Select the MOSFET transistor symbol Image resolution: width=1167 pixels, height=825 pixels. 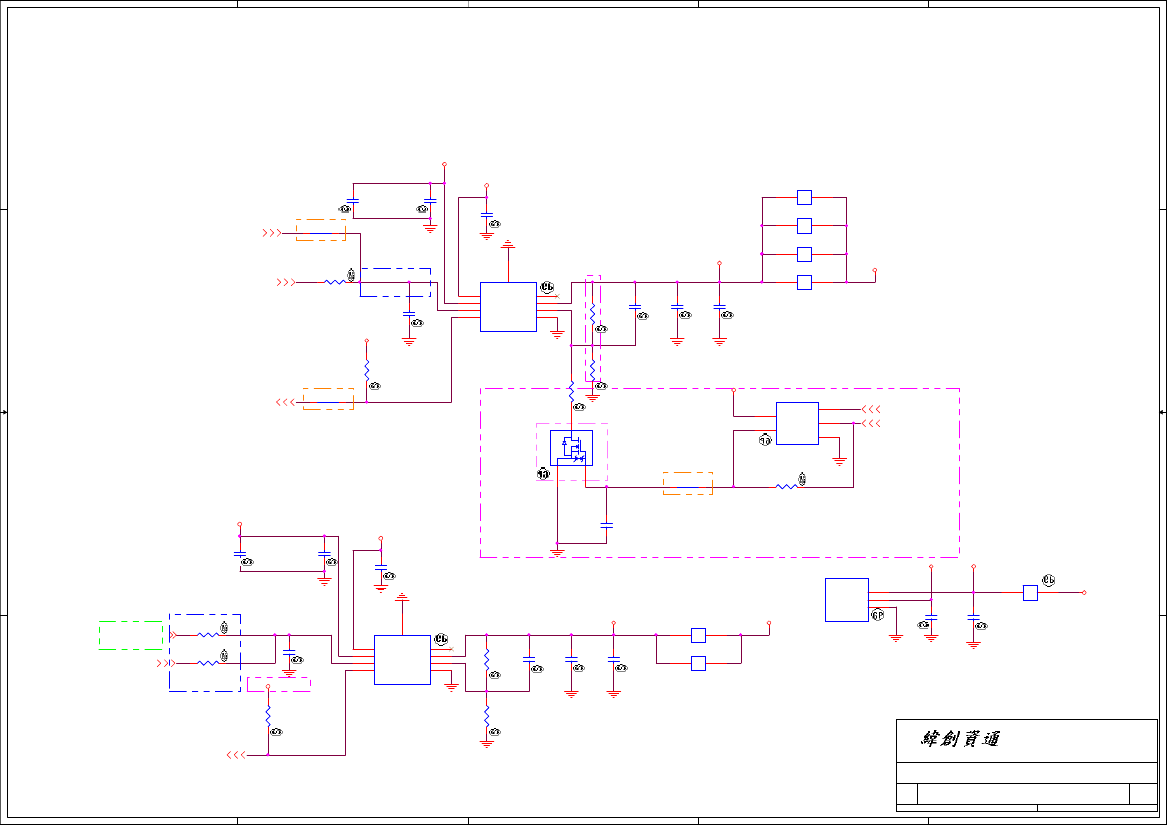pyautogui.click(x=572, y=448)
